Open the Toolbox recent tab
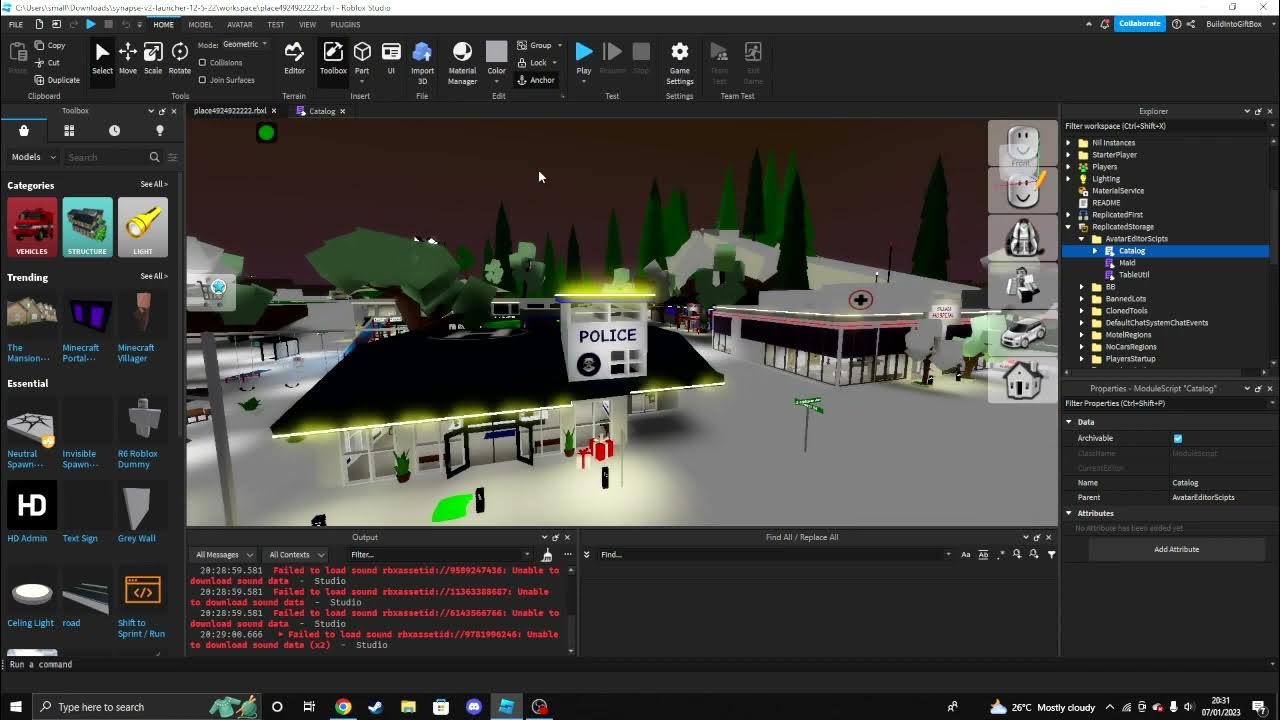 (x=114, y=131)
